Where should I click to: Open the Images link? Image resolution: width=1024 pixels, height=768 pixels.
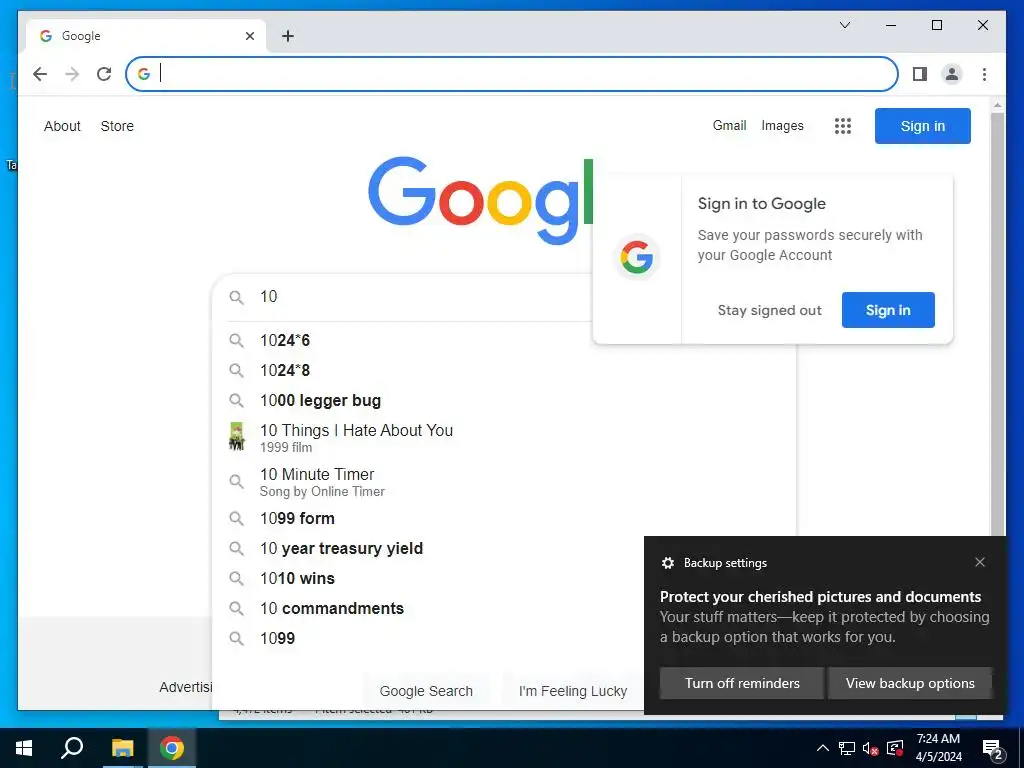782,125
